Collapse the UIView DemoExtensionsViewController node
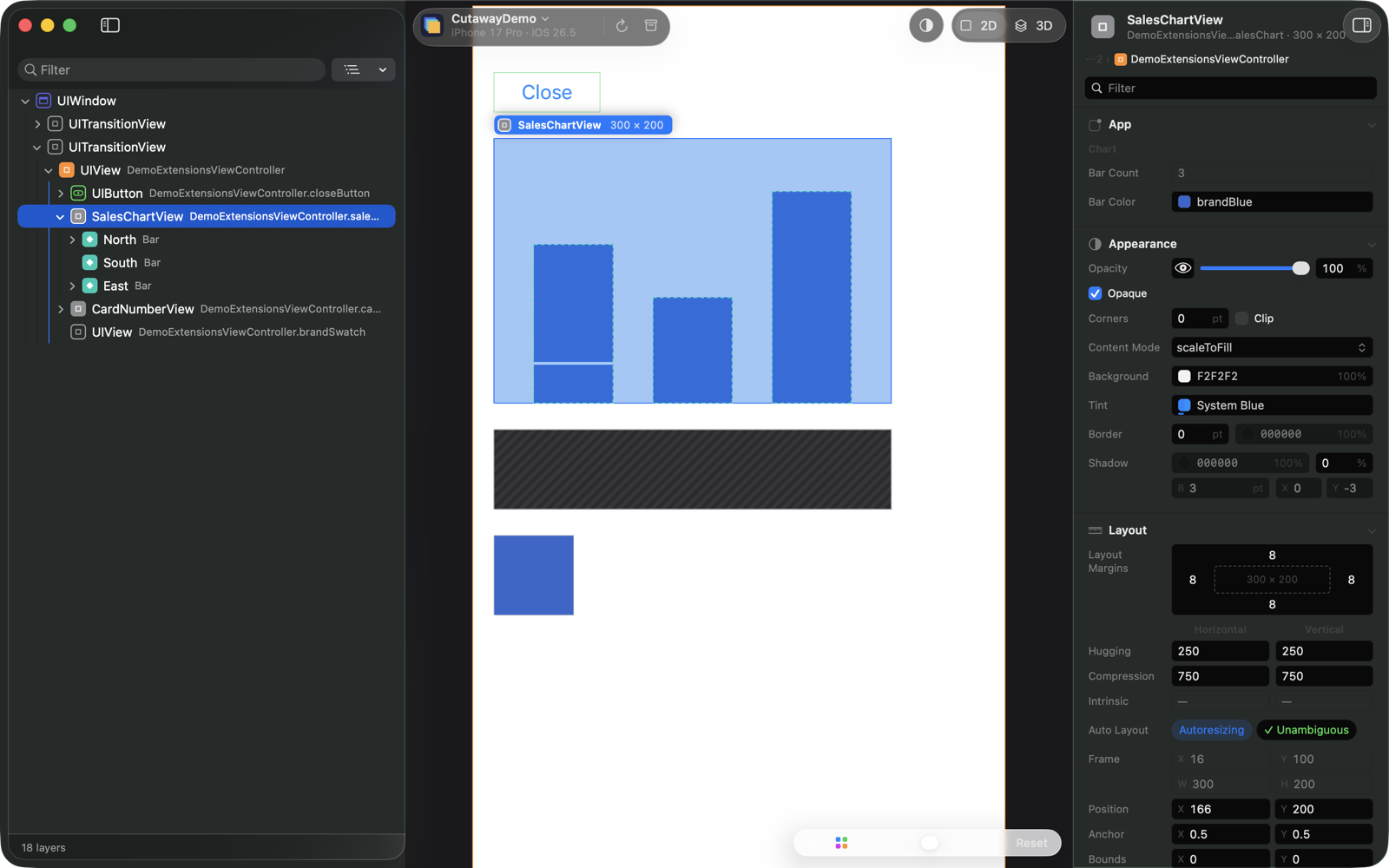This screenshot has height=868, width=1389. coord(49,171)
